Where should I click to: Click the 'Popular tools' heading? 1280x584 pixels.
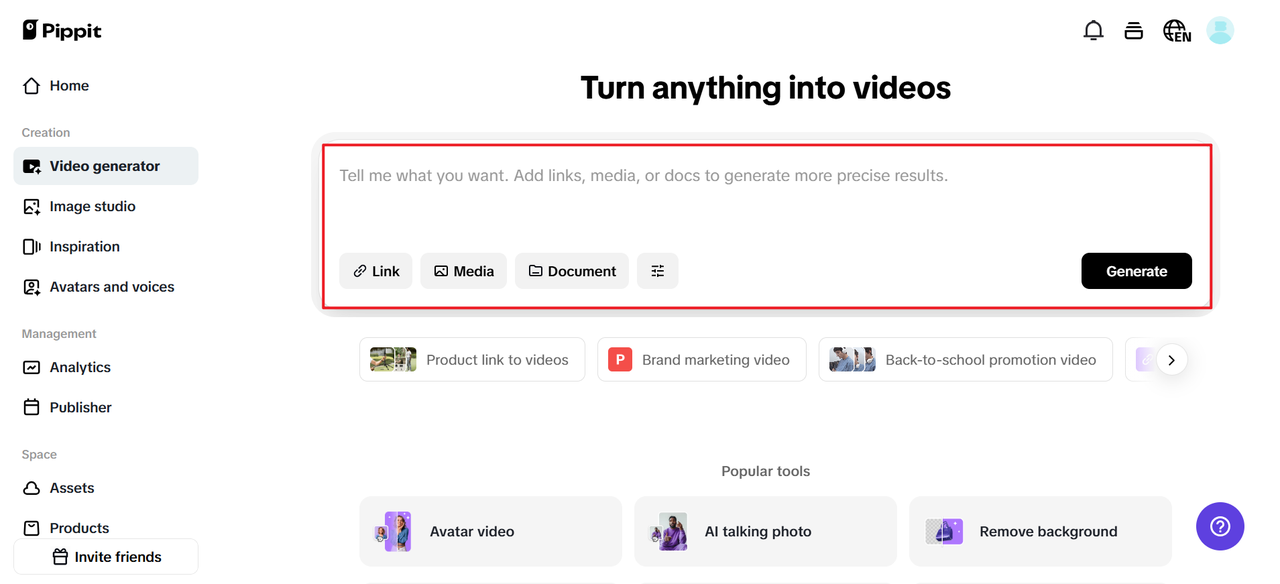coord(766,471)
